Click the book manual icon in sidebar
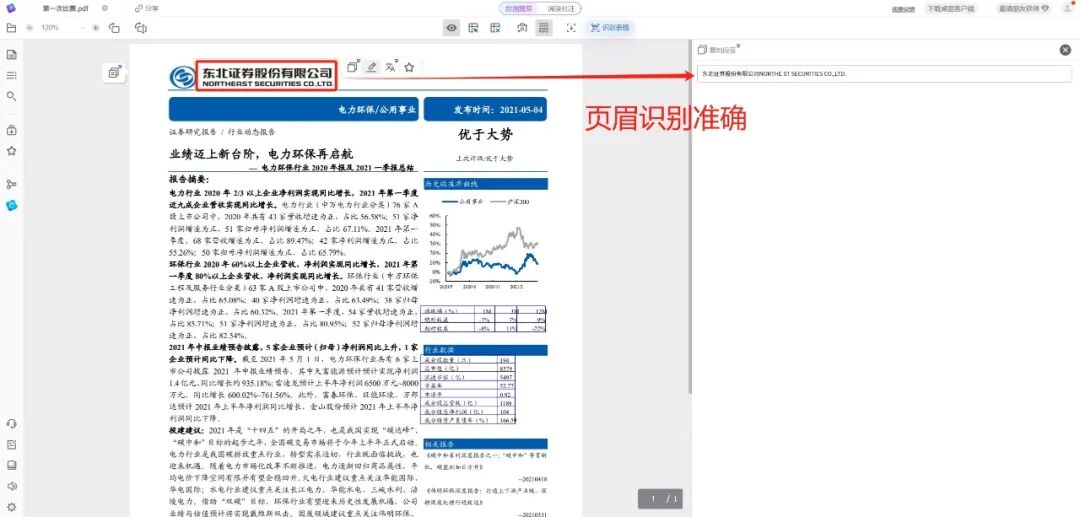Image resolution: width=1080 pixels, height=517 pixels. (11, 465)
